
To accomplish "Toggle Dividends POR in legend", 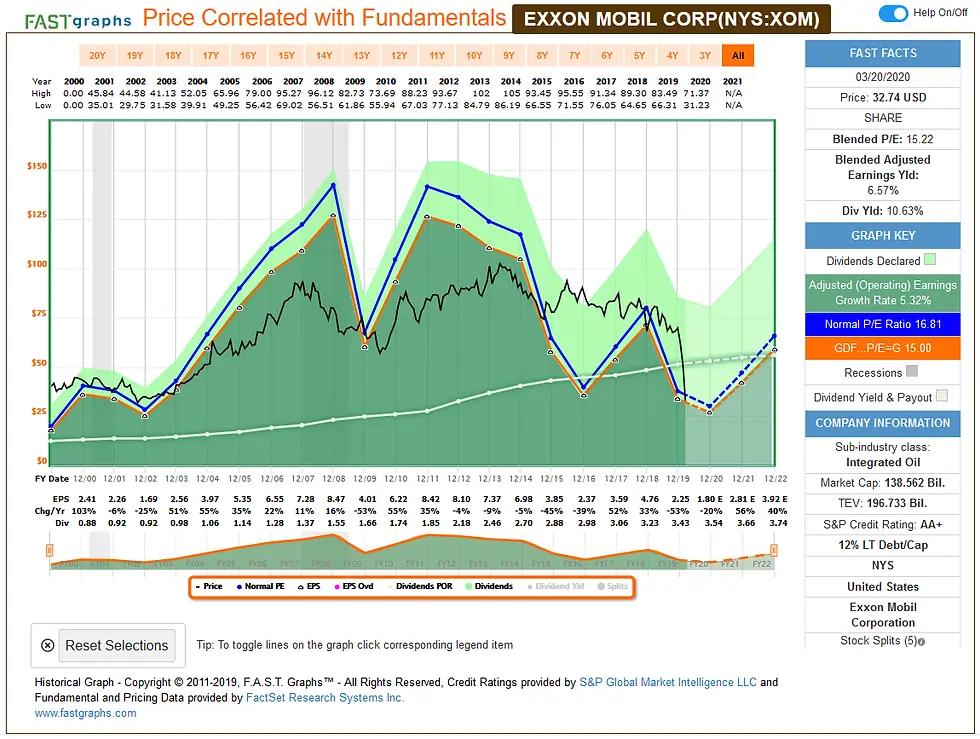I will (x=420, y=586).
